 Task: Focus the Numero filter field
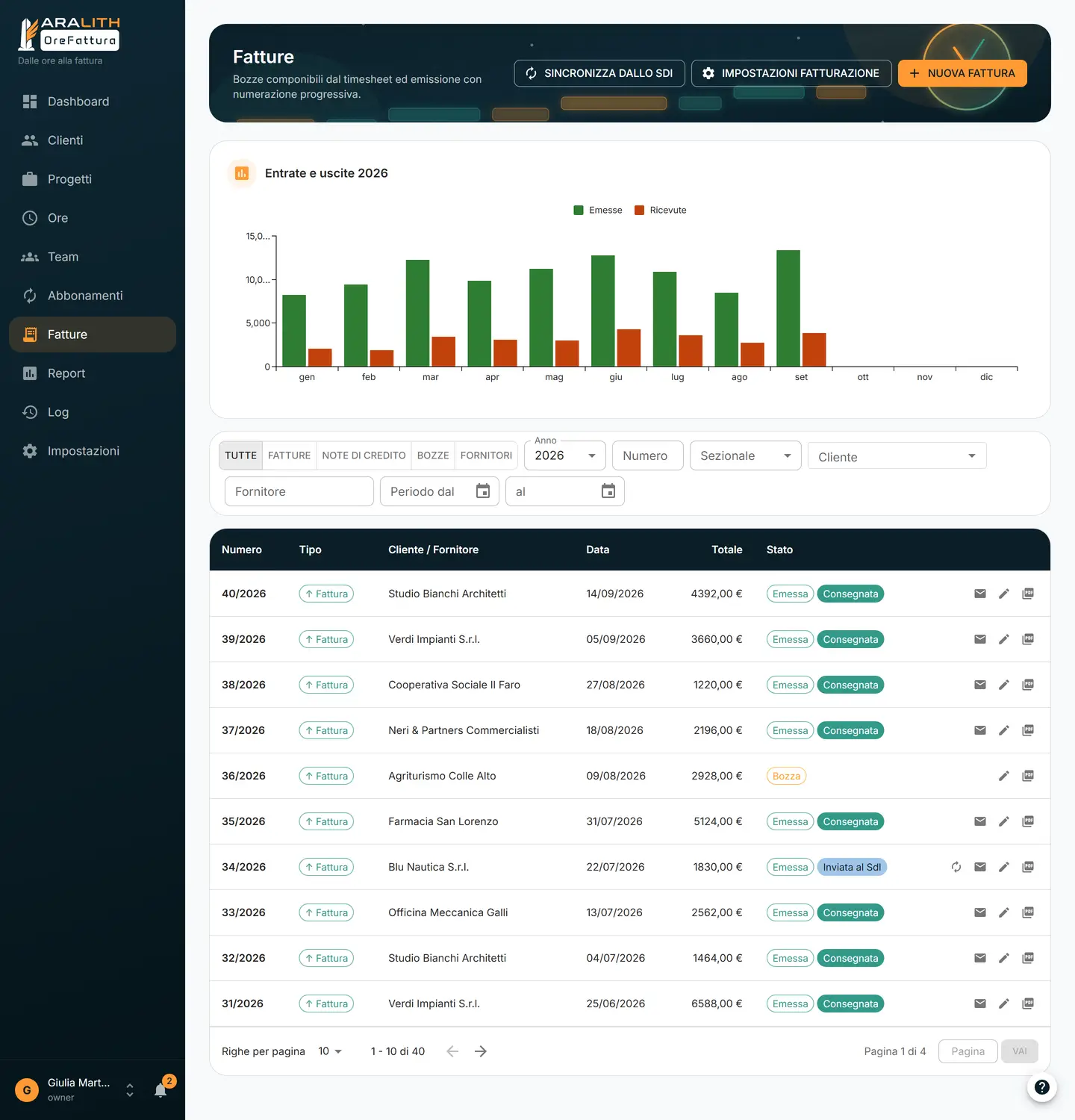pos(648,455)
